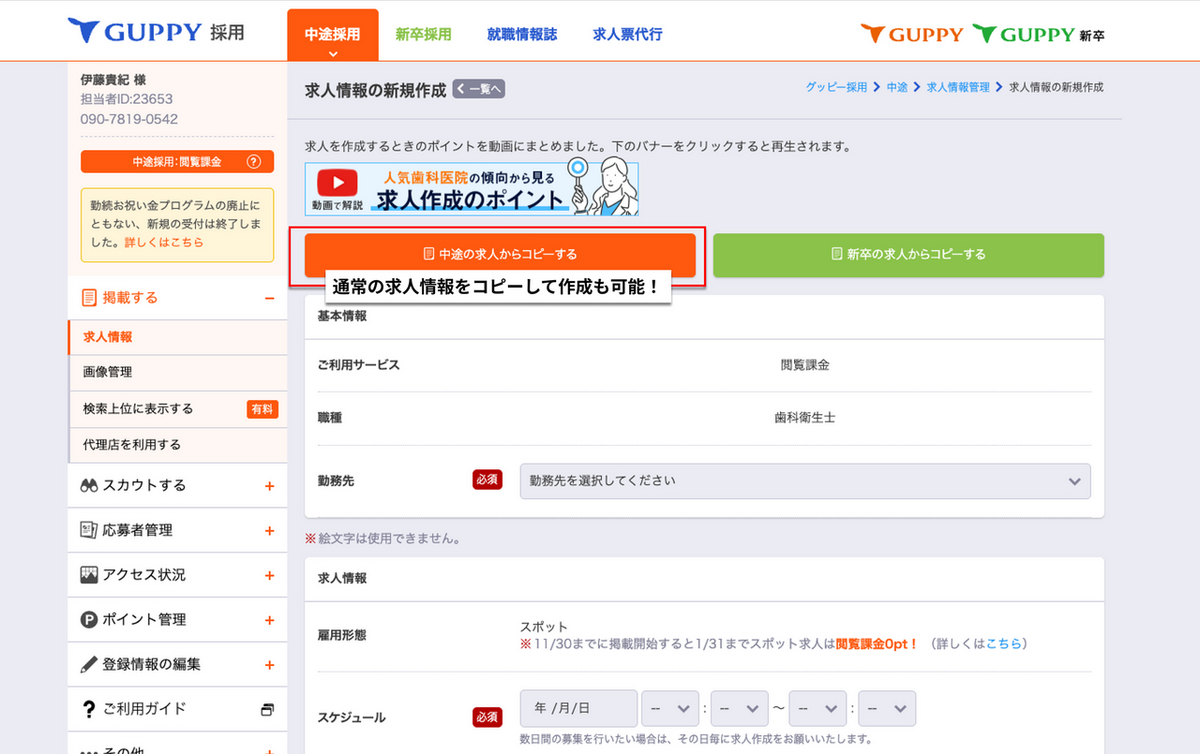This screenshot has width=1200, height=754.
Task: Click the P icon for ポイント管理
Action: pos(88,620)
